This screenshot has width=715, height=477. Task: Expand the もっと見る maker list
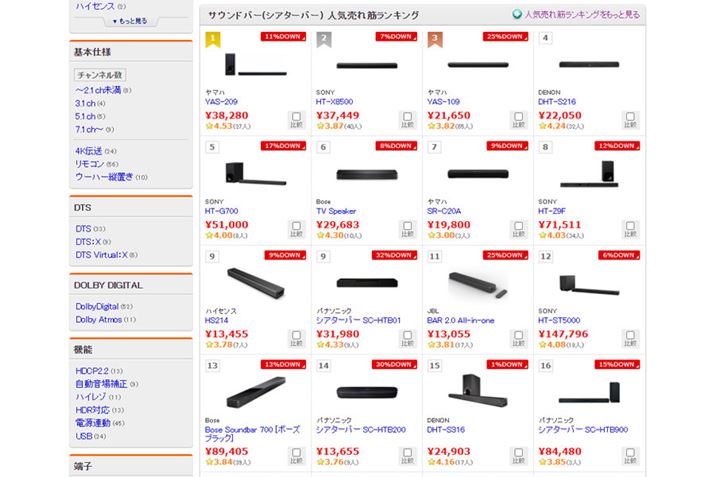tap(129, 20)
